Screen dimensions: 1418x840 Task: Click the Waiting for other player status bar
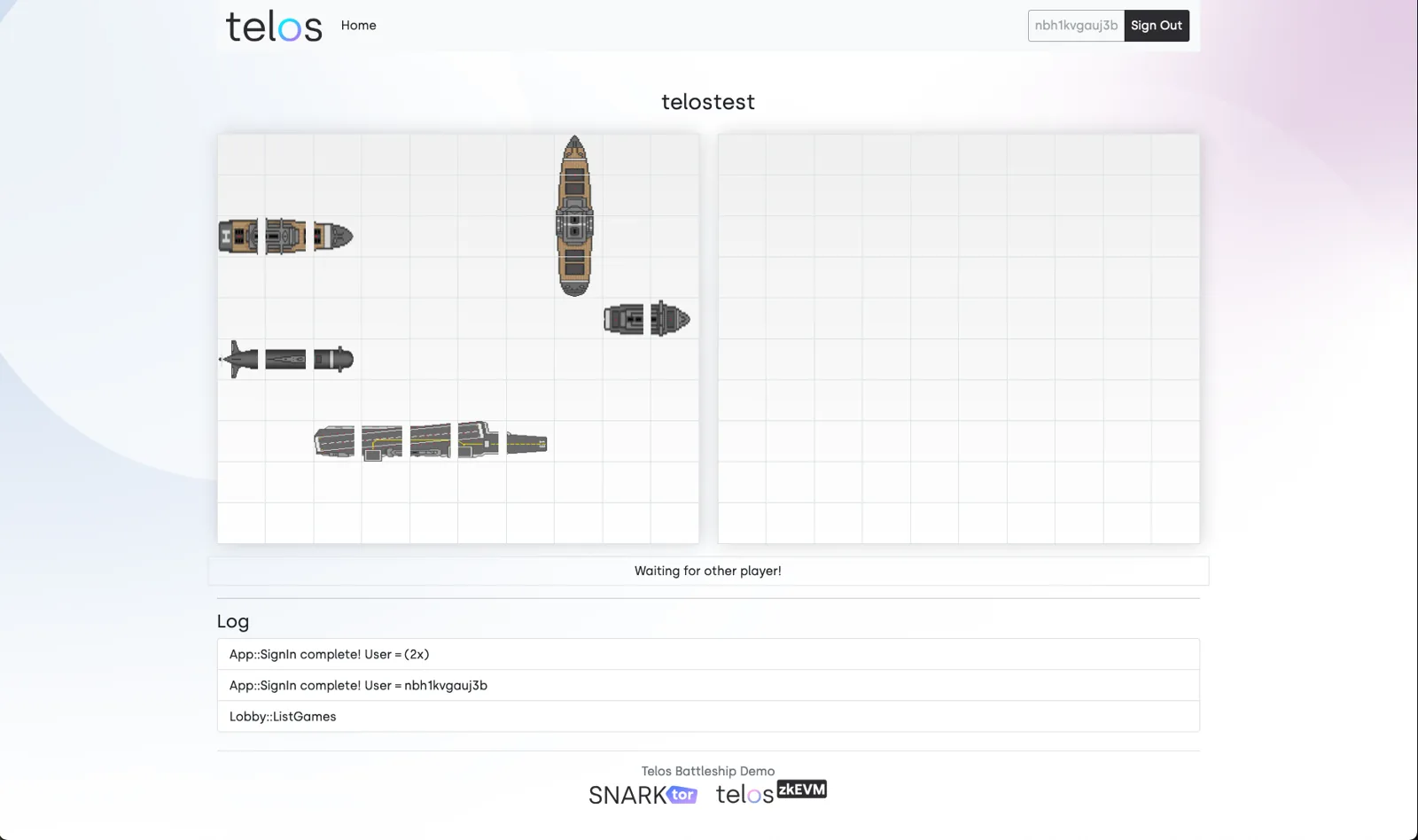tap(708, 571)
